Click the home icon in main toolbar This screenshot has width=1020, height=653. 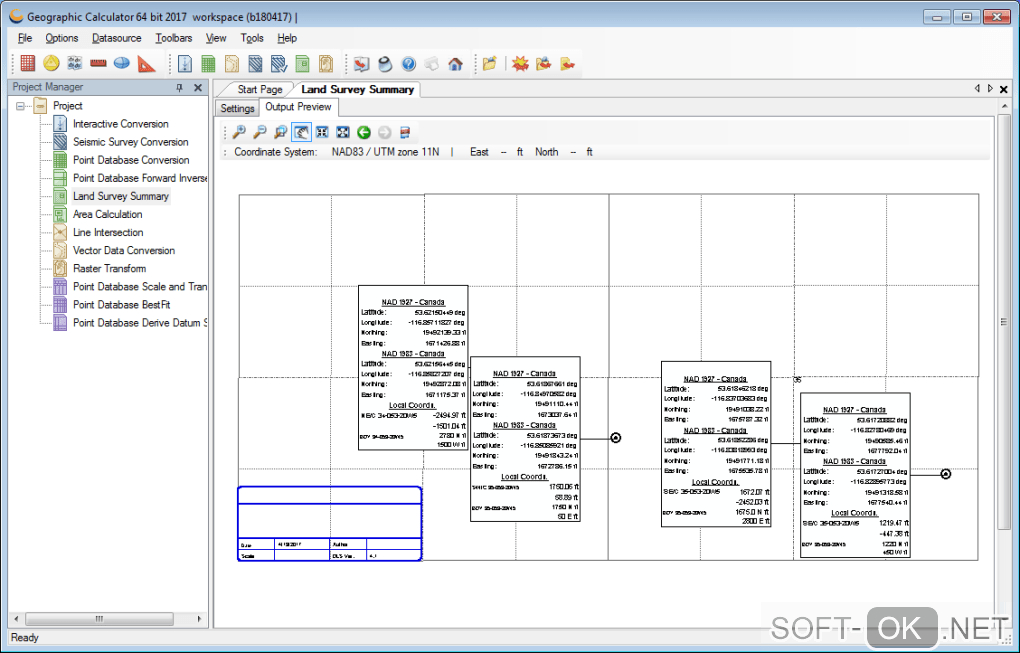click(x=455, y=64)
